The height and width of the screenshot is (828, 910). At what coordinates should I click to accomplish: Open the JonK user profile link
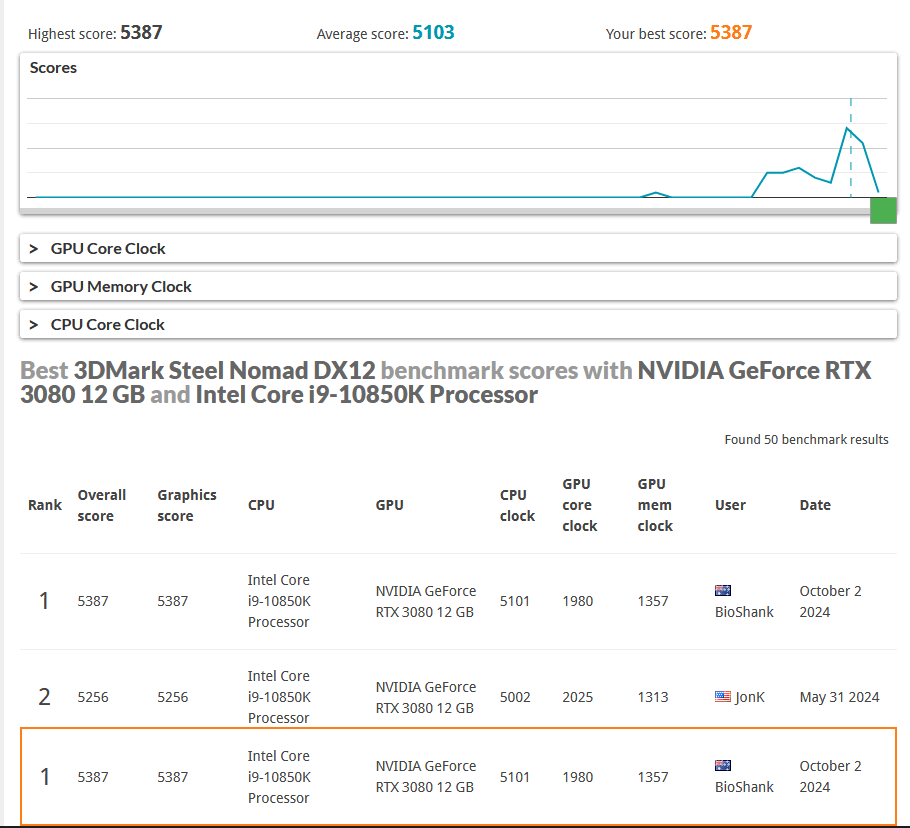(x=750, y=697)
